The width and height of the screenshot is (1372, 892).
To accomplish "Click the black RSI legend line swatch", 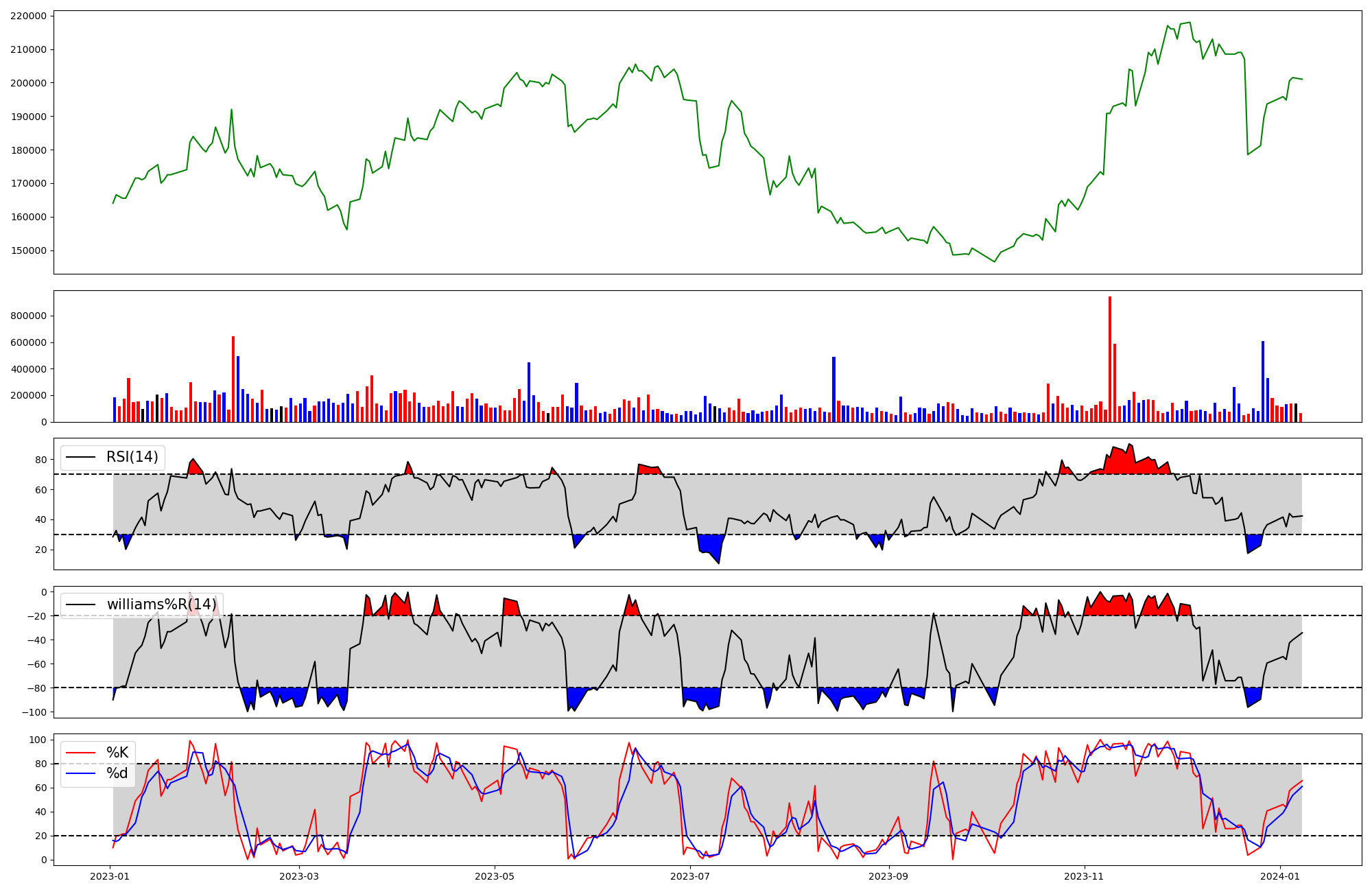I will [80, 457].
